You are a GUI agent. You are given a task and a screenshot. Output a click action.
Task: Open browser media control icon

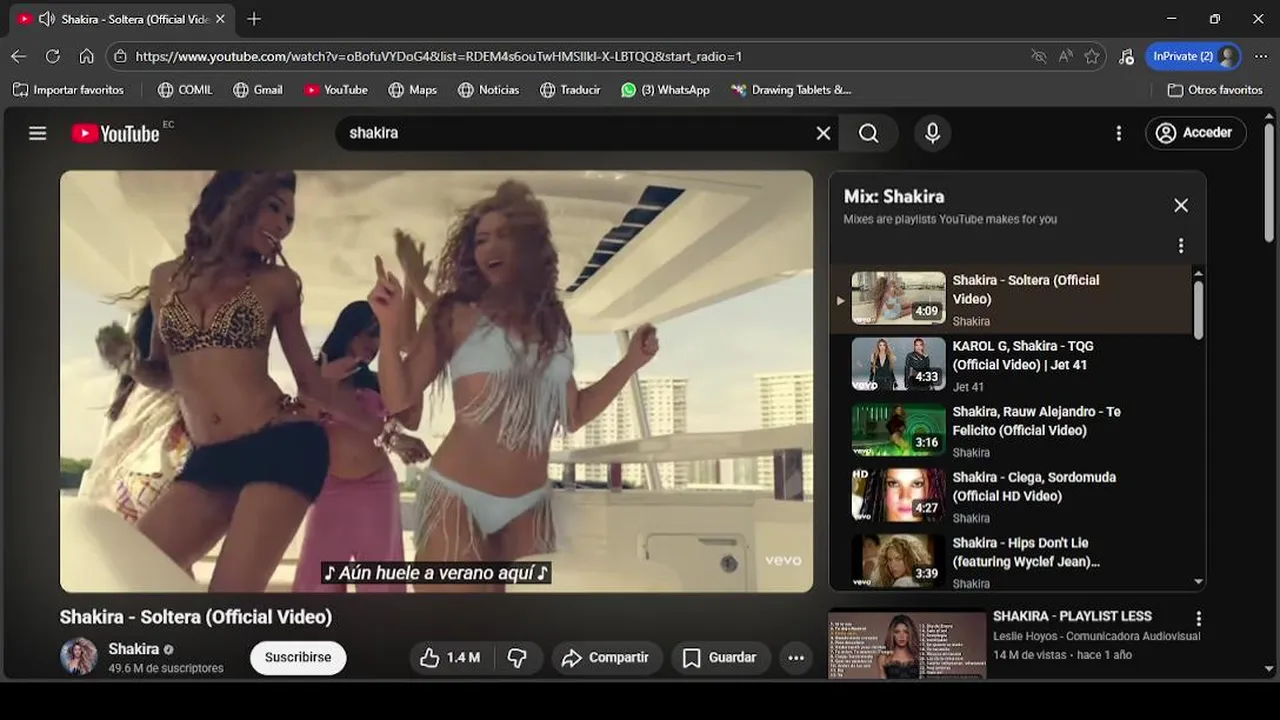tap(1127, 57)
